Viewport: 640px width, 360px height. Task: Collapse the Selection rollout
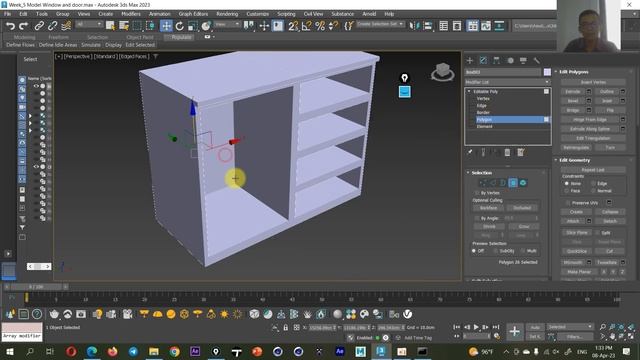point(468,173)
